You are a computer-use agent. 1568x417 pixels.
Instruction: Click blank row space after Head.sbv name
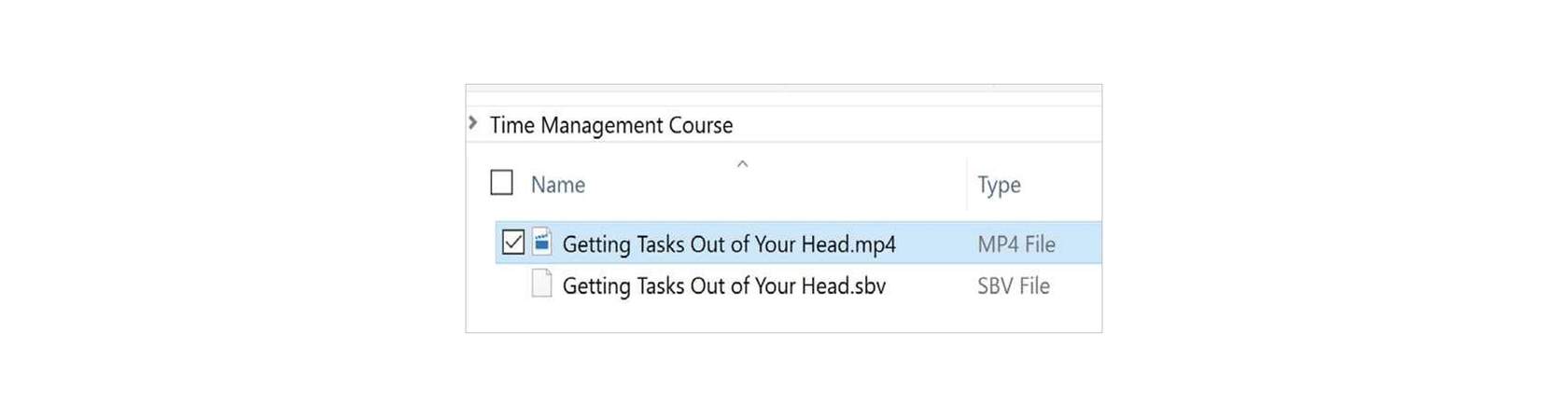pos(926,285)
